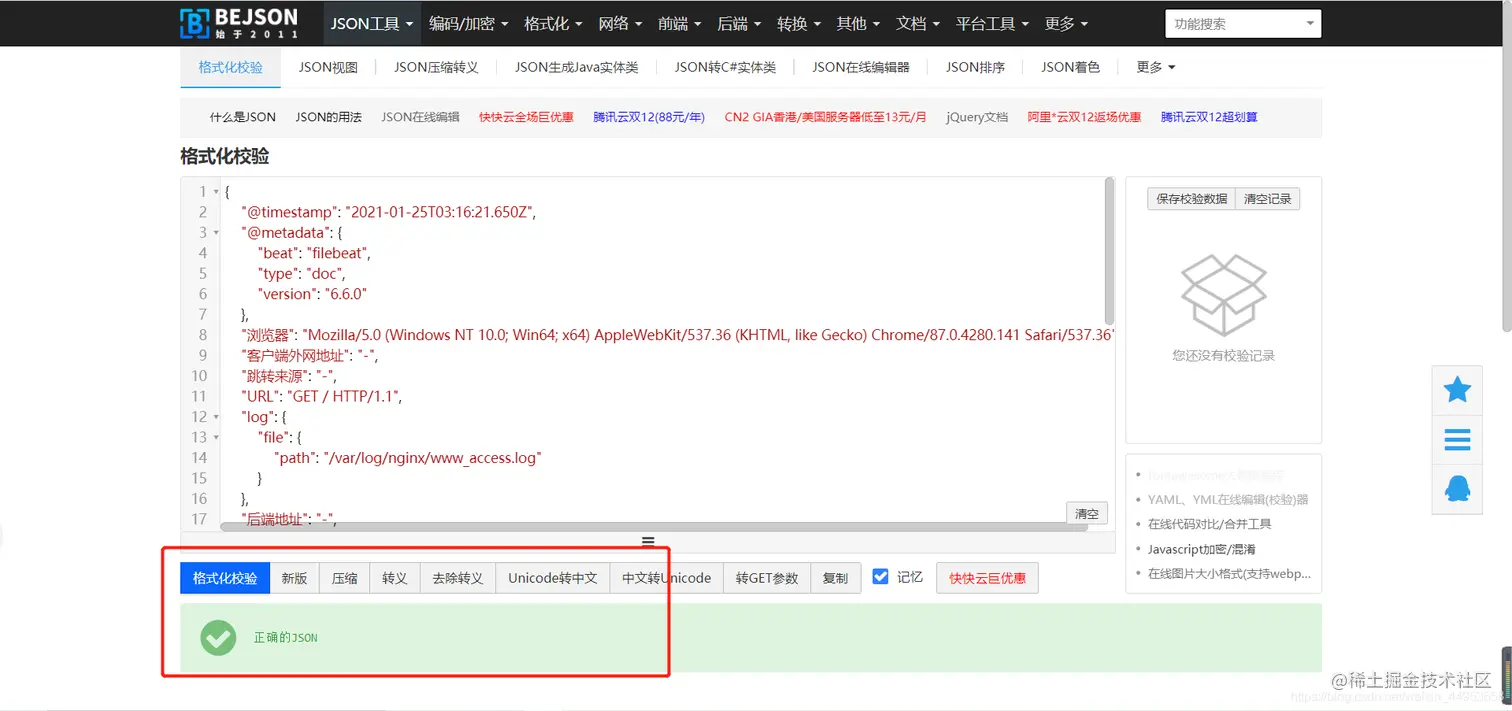
Task: Open the 后端 dropdown menu
Action: [x=739, y=23]
